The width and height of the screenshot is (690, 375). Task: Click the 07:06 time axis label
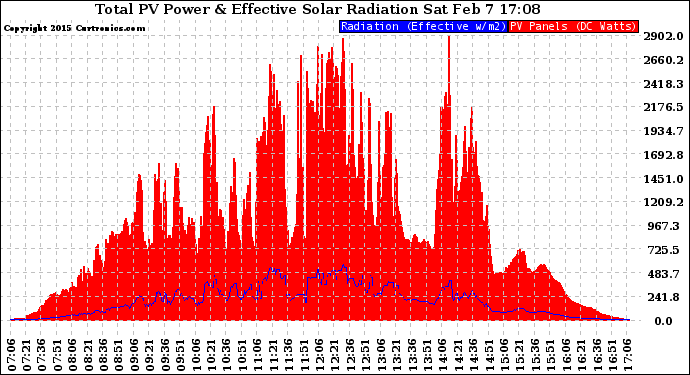[x=11, y=354]
